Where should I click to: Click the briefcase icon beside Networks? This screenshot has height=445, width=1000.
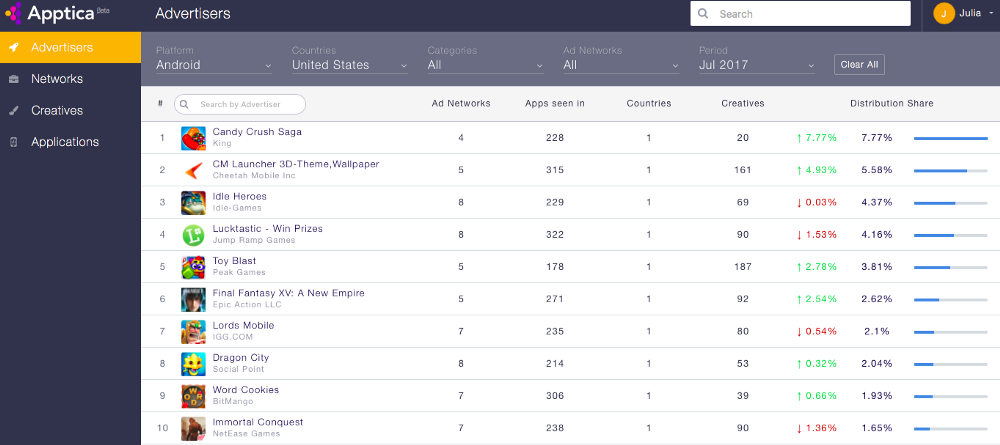(x=13, y=79)
